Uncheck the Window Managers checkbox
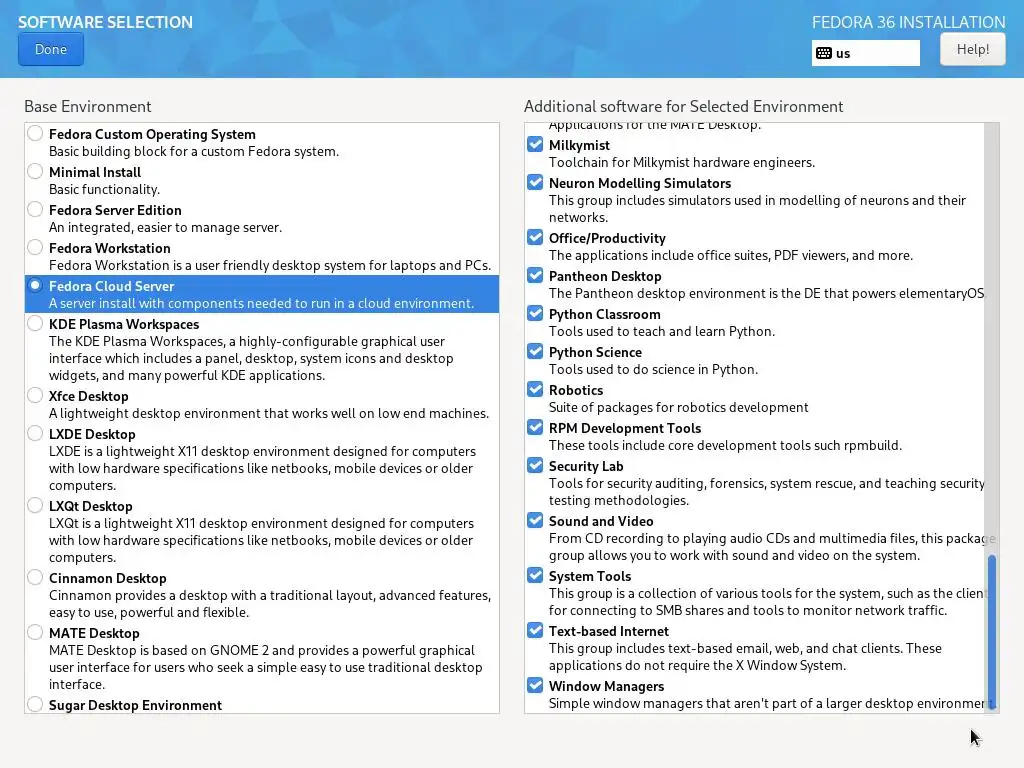1024x768 pixels. 535,685
